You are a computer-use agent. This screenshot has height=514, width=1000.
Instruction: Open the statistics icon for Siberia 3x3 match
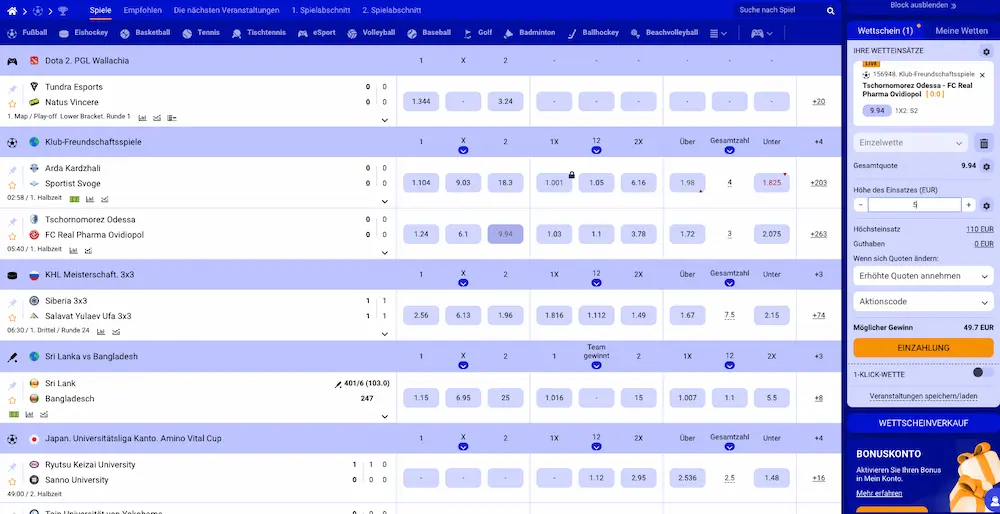[x=100, y=331]
